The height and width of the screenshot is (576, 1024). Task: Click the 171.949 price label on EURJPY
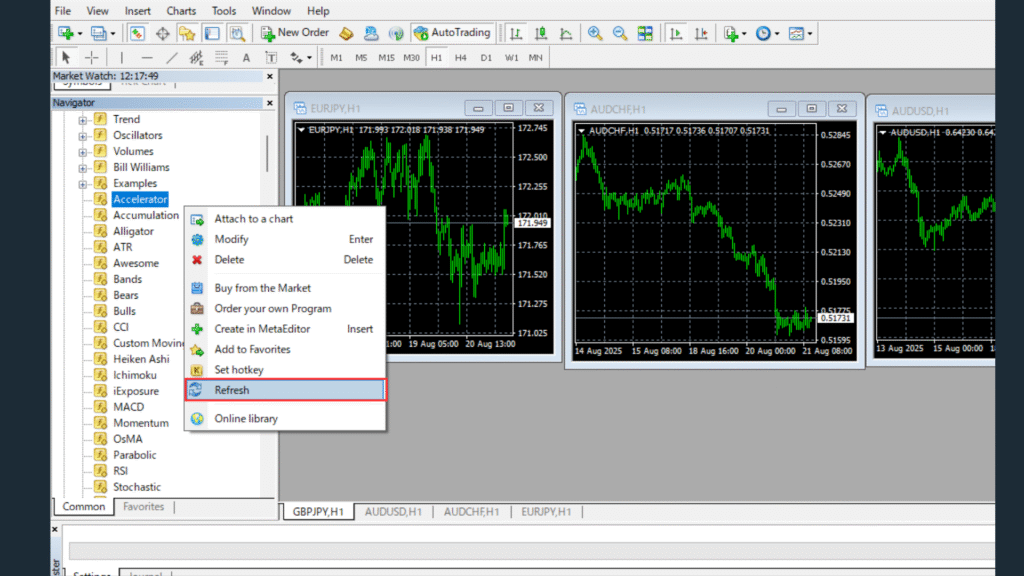[x=532, y=223]
